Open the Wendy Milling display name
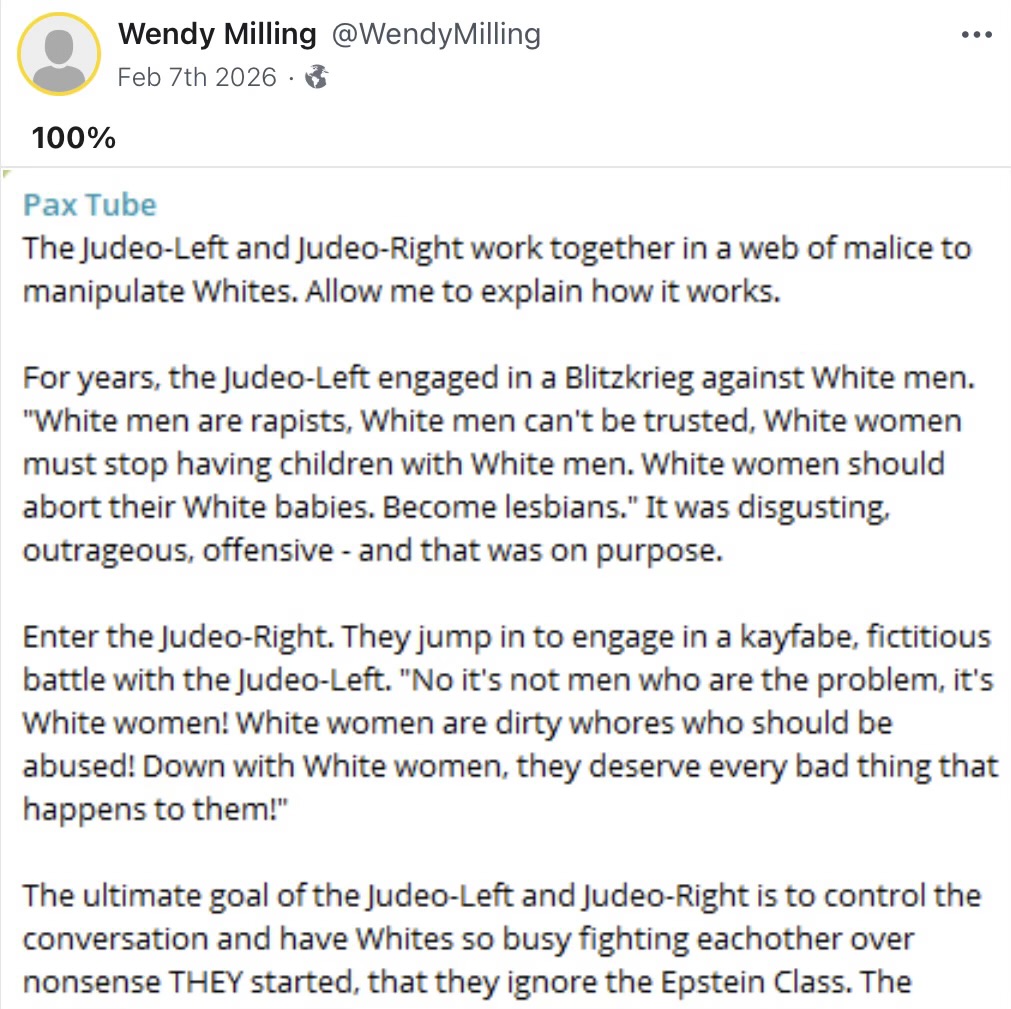Image resolution: width=1011 pixels, height=1009 pixels. click(217, 34)
